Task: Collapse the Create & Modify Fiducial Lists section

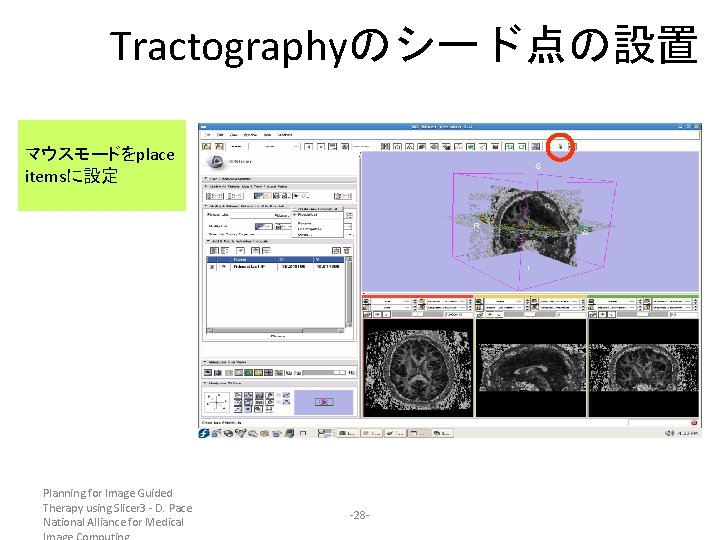Action: pos(280,186)
